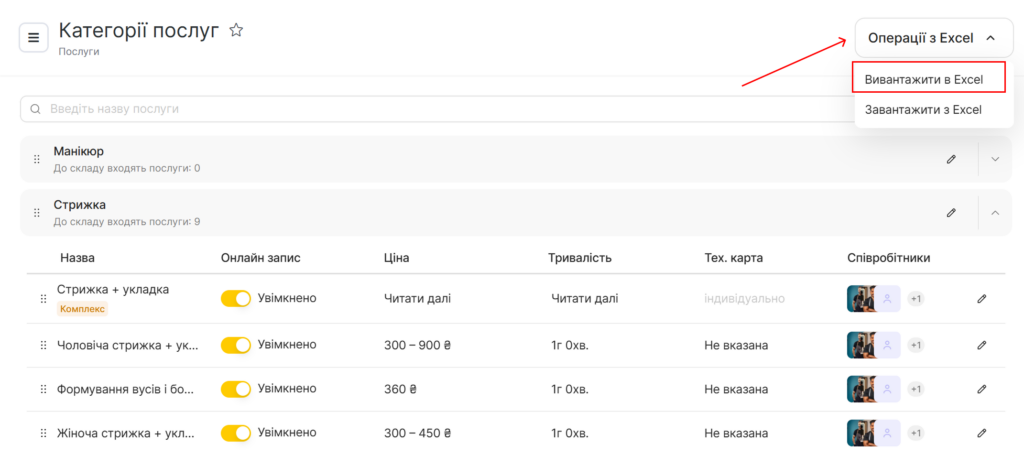Viewport: 1024px width, 455px height.
Task: Edit the Жіноча стрижка service row
Action: [981, 433]
